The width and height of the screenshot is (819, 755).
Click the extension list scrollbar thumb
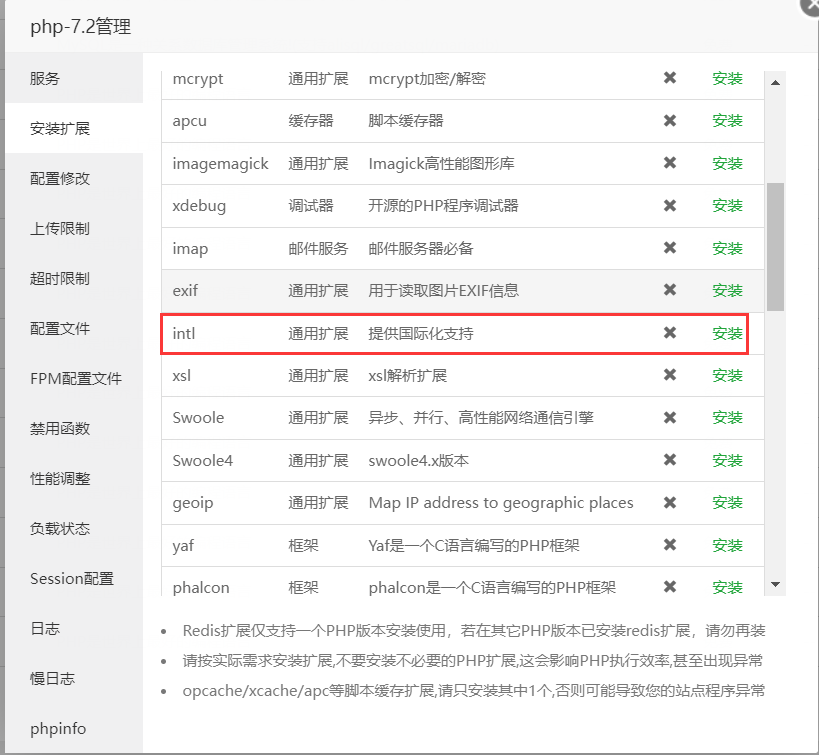[776, 247]
